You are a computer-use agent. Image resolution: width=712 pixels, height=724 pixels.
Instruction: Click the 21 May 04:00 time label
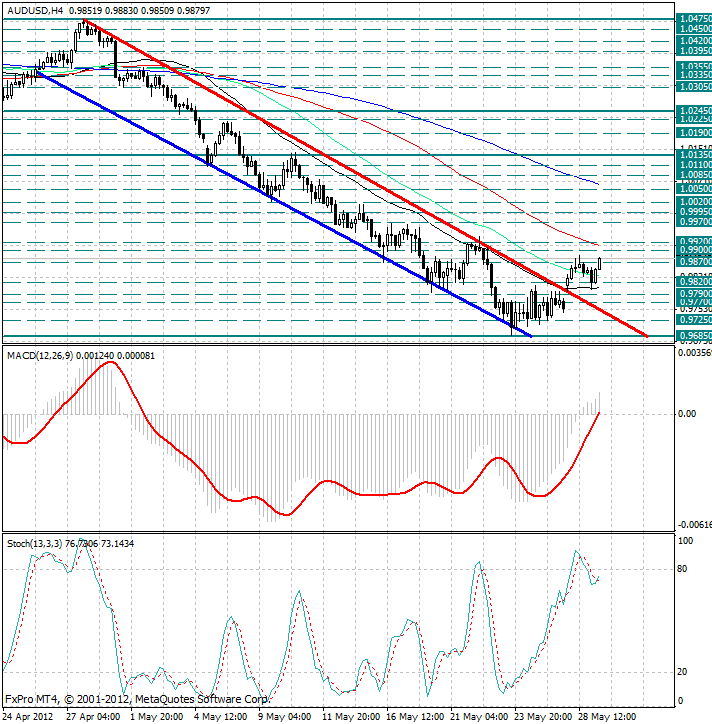(x=479, y=717)
